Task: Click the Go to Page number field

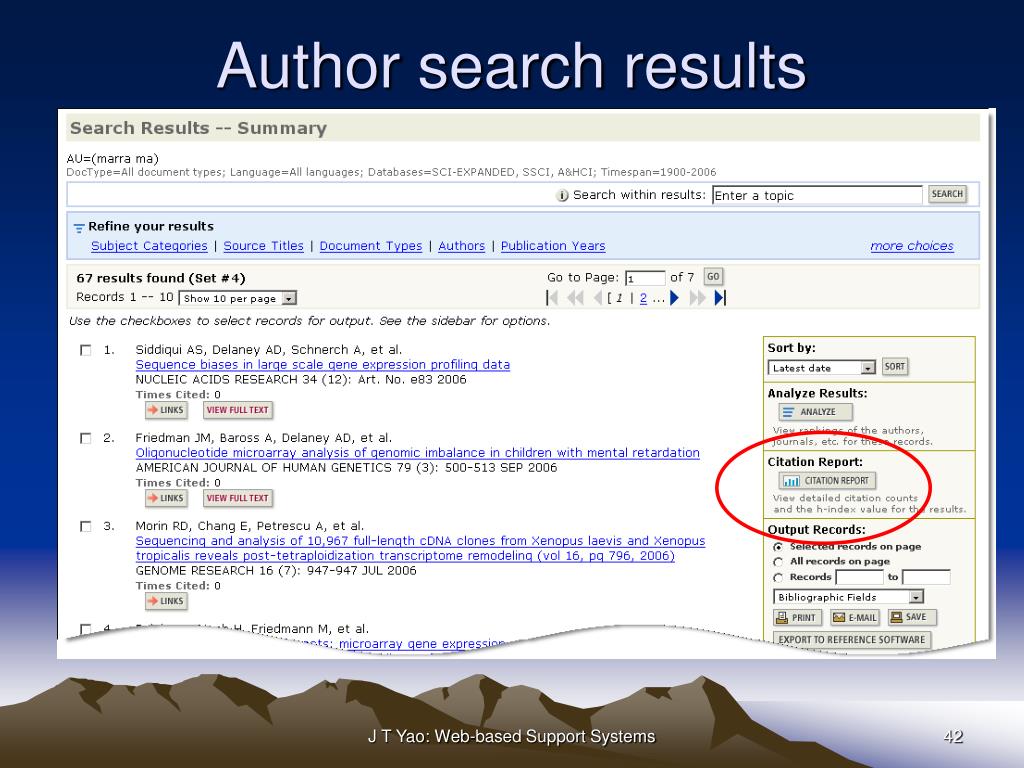Action: [x=645, y=278]
